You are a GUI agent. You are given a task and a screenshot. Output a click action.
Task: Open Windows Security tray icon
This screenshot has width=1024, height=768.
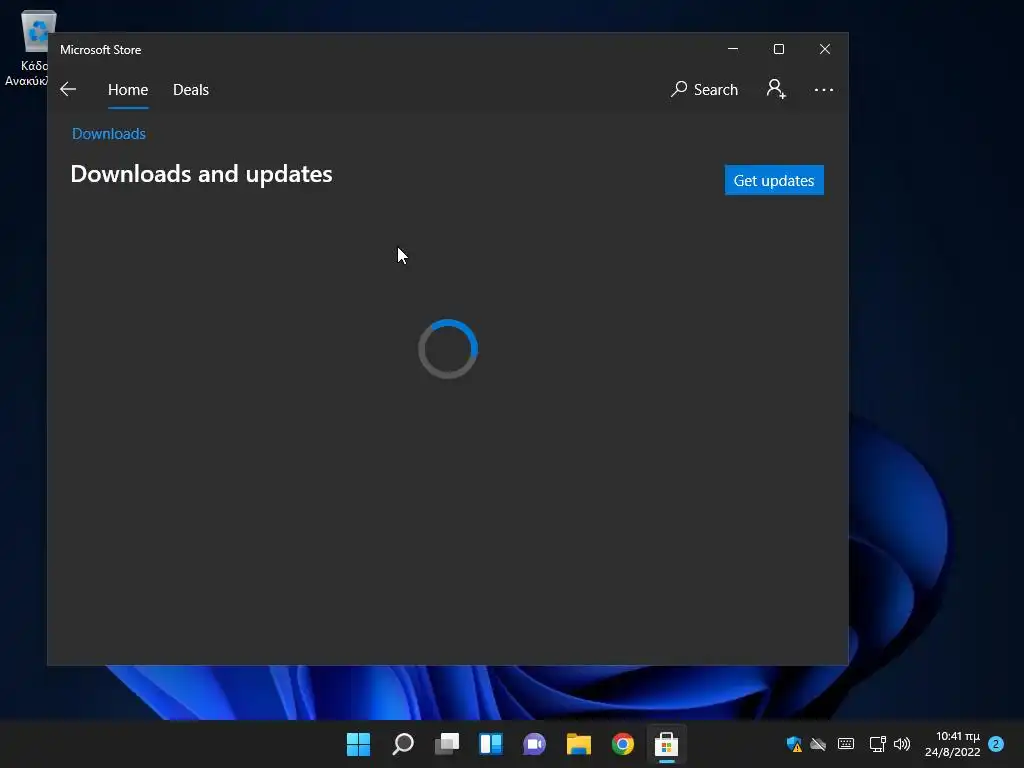794,744
